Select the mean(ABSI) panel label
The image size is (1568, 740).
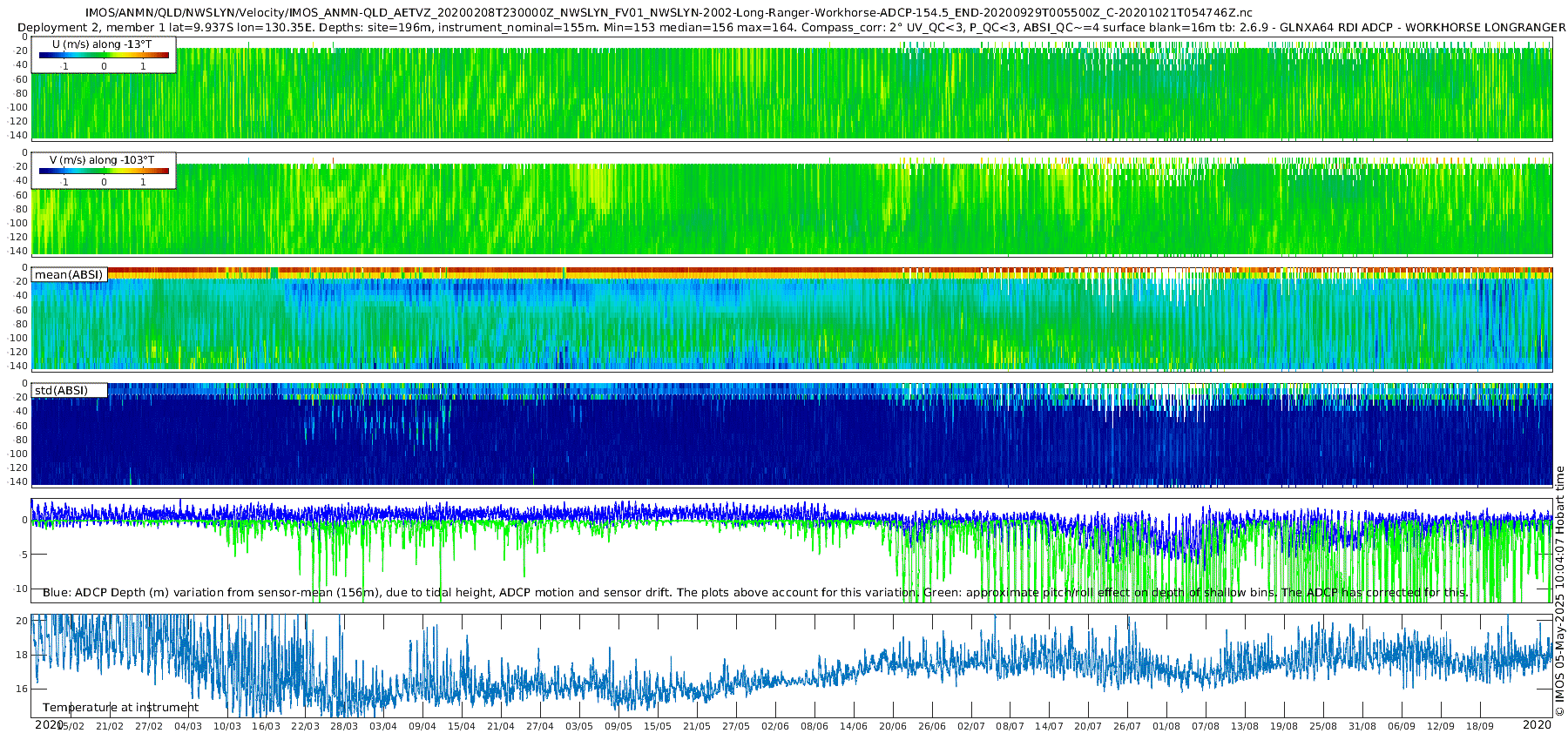(x=69, y=275)
